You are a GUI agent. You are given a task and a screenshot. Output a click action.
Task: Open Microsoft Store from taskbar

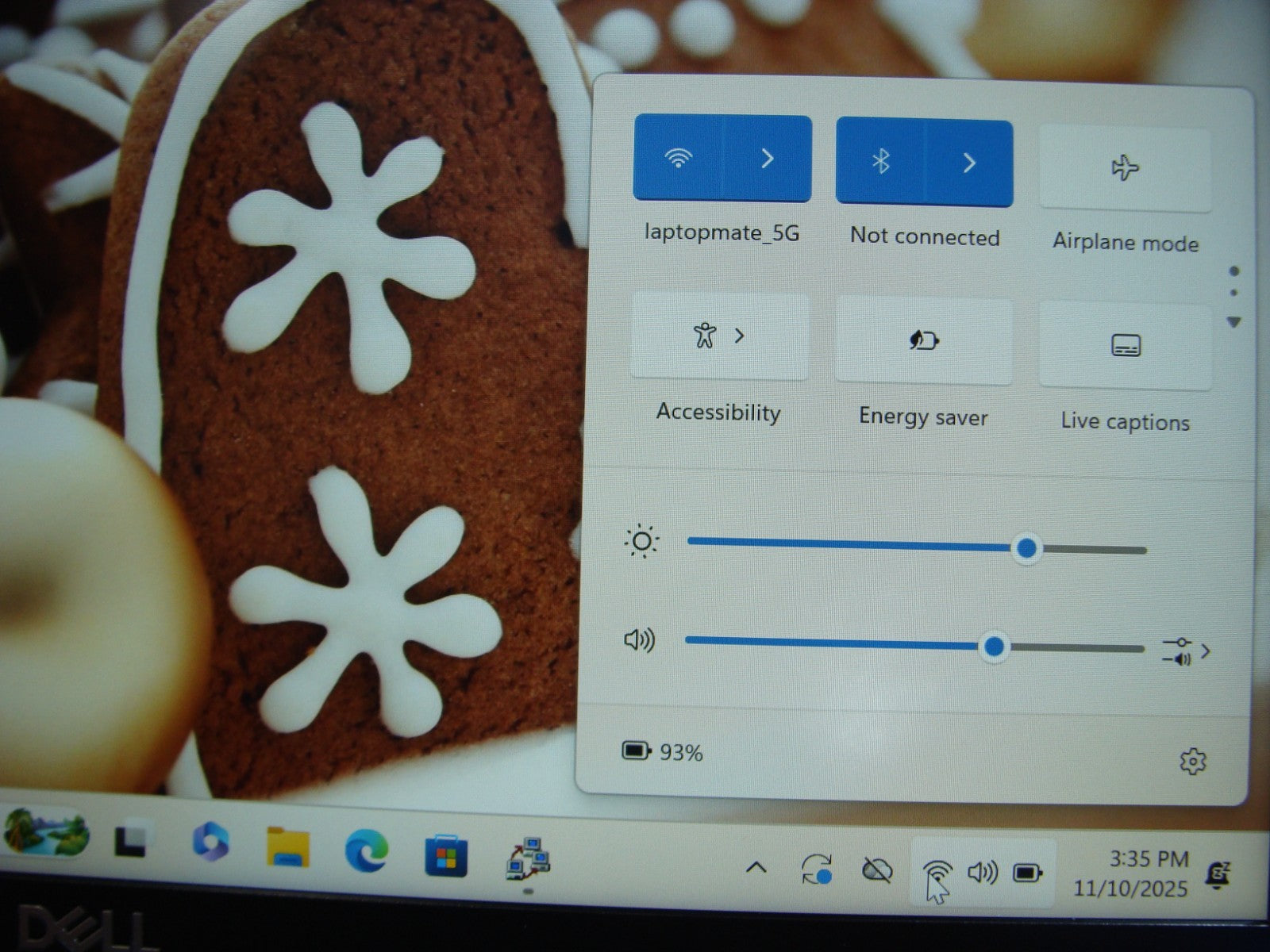445,855
